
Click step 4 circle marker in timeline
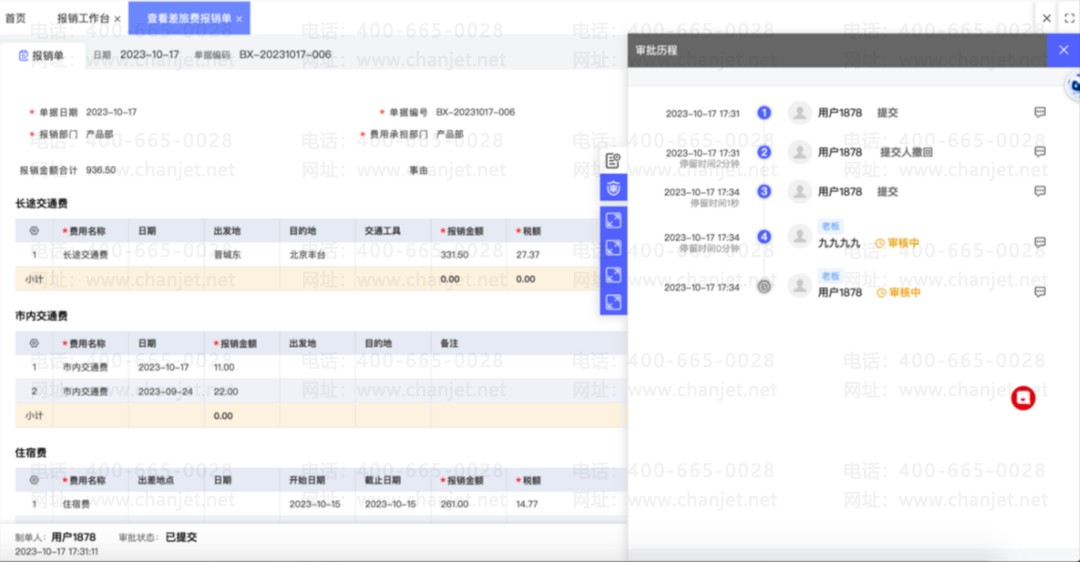[x=764, y=237]
